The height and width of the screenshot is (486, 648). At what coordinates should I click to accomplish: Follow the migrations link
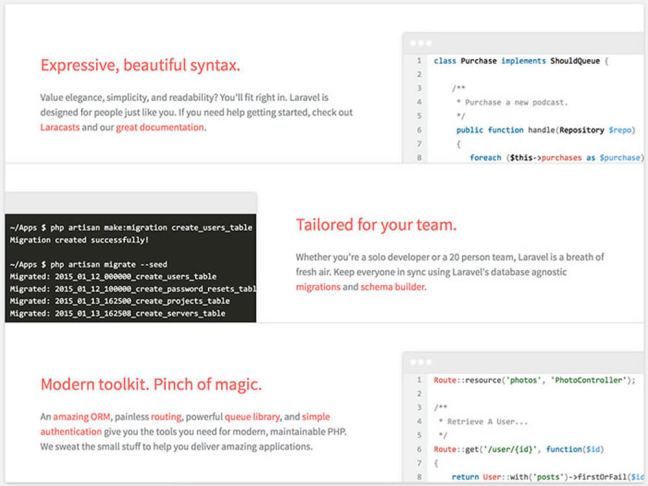point(319,286)
